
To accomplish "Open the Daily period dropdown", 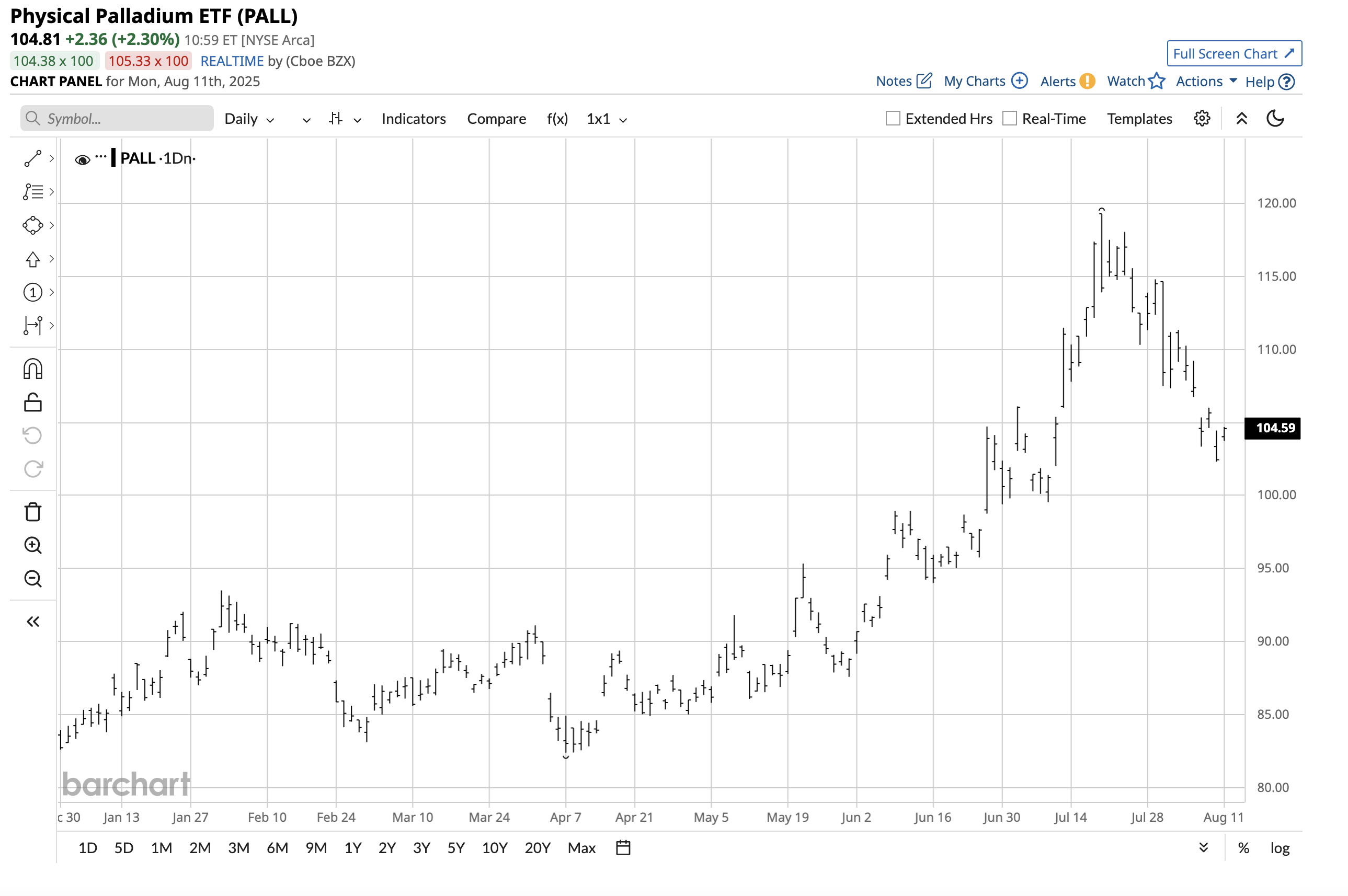I will coord(249,118).
